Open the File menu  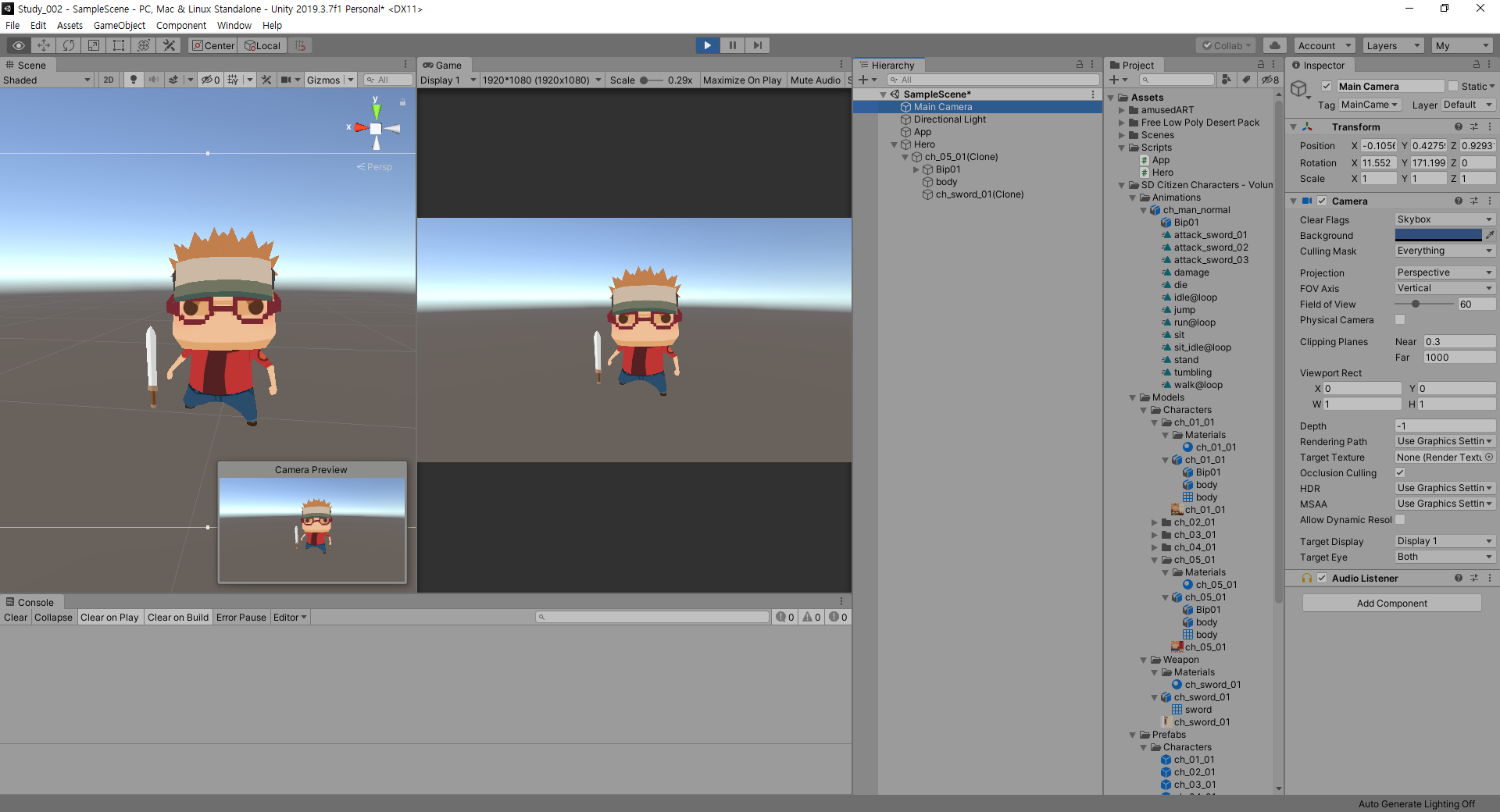point(12,25)
